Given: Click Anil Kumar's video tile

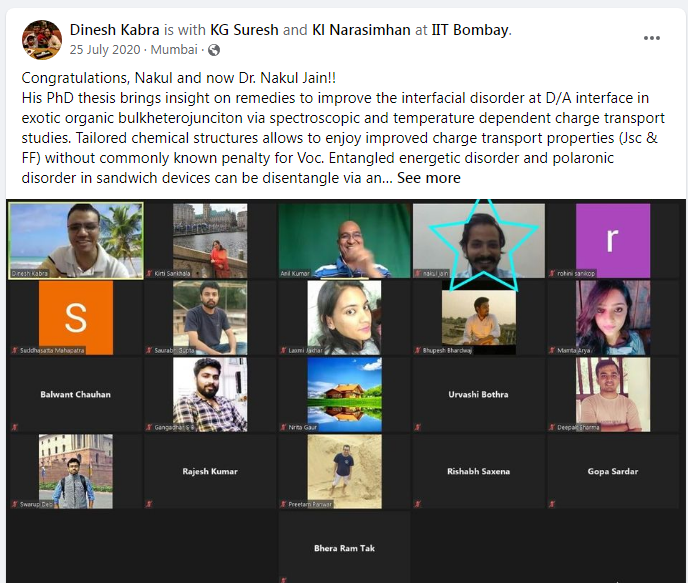Looking at the screenshot, I should coord(344,240).
